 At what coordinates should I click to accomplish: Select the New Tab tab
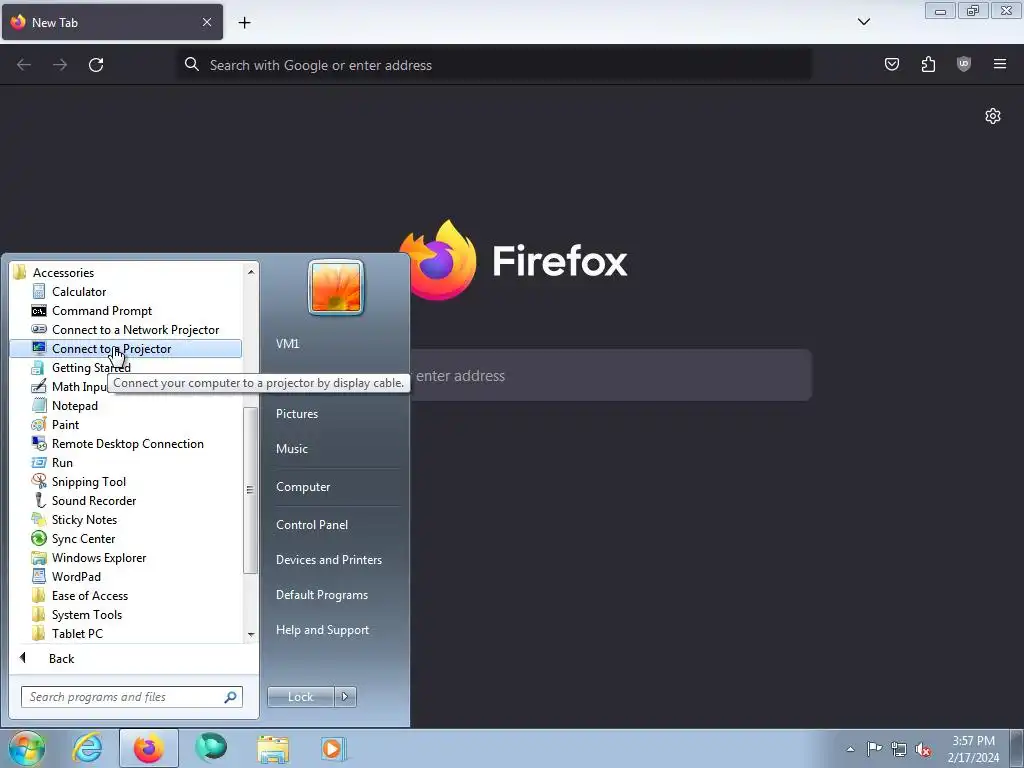112,22
